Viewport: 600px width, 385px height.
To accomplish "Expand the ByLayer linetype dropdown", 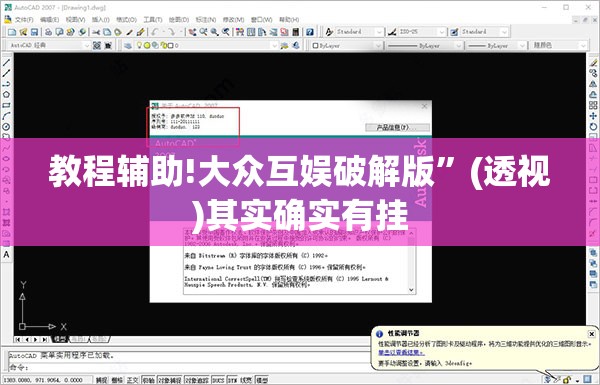I will [x=458, y=46].
